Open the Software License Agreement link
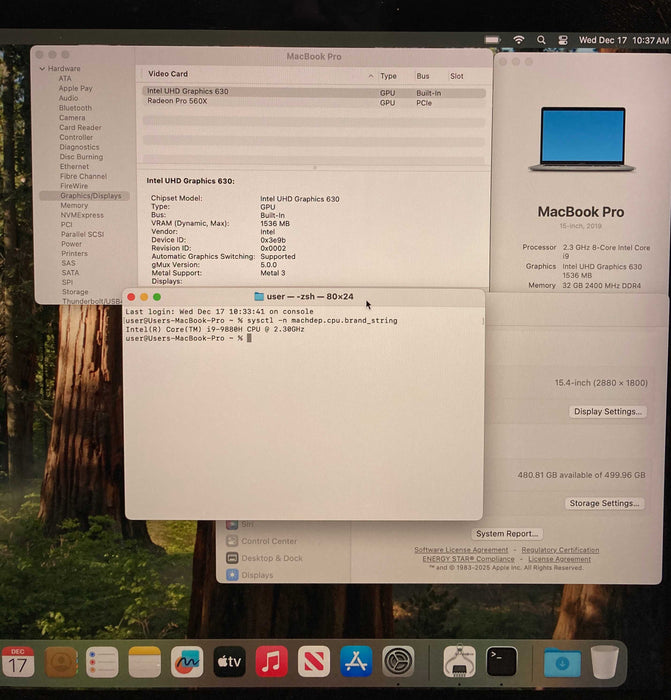Screen dimensions: 671x700 click(461, 550)
